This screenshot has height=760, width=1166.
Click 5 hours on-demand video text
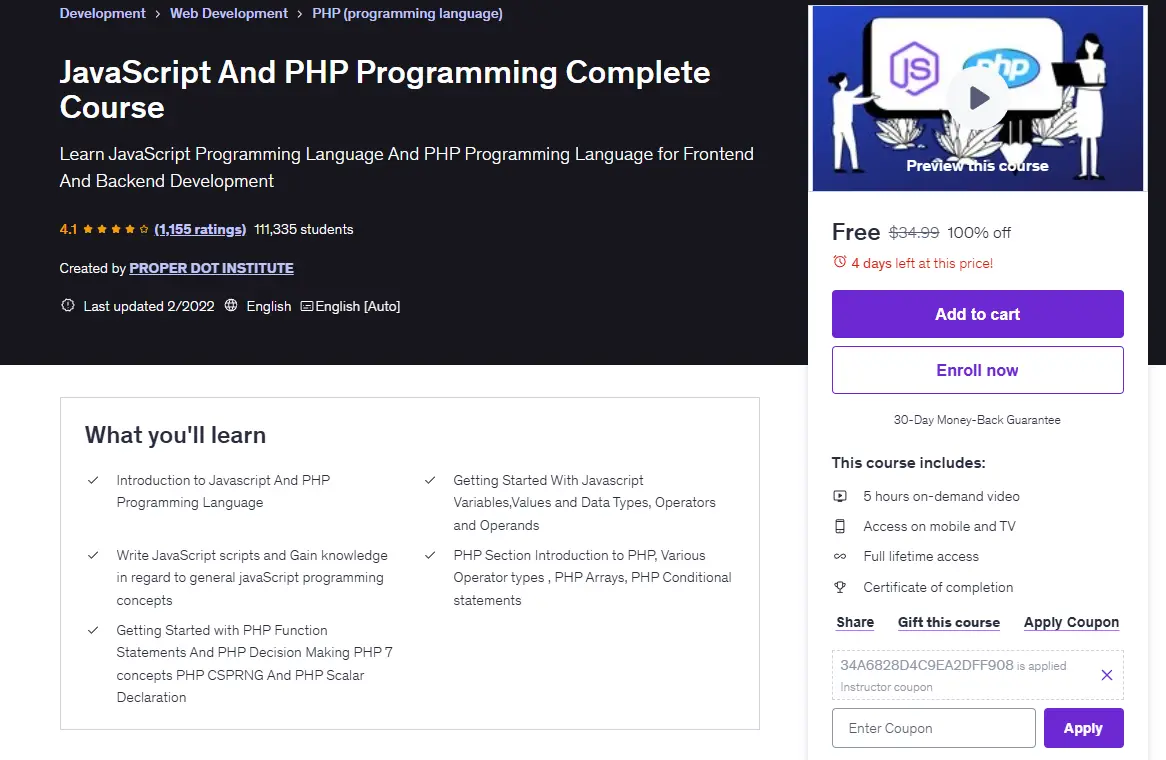point(941,496)
